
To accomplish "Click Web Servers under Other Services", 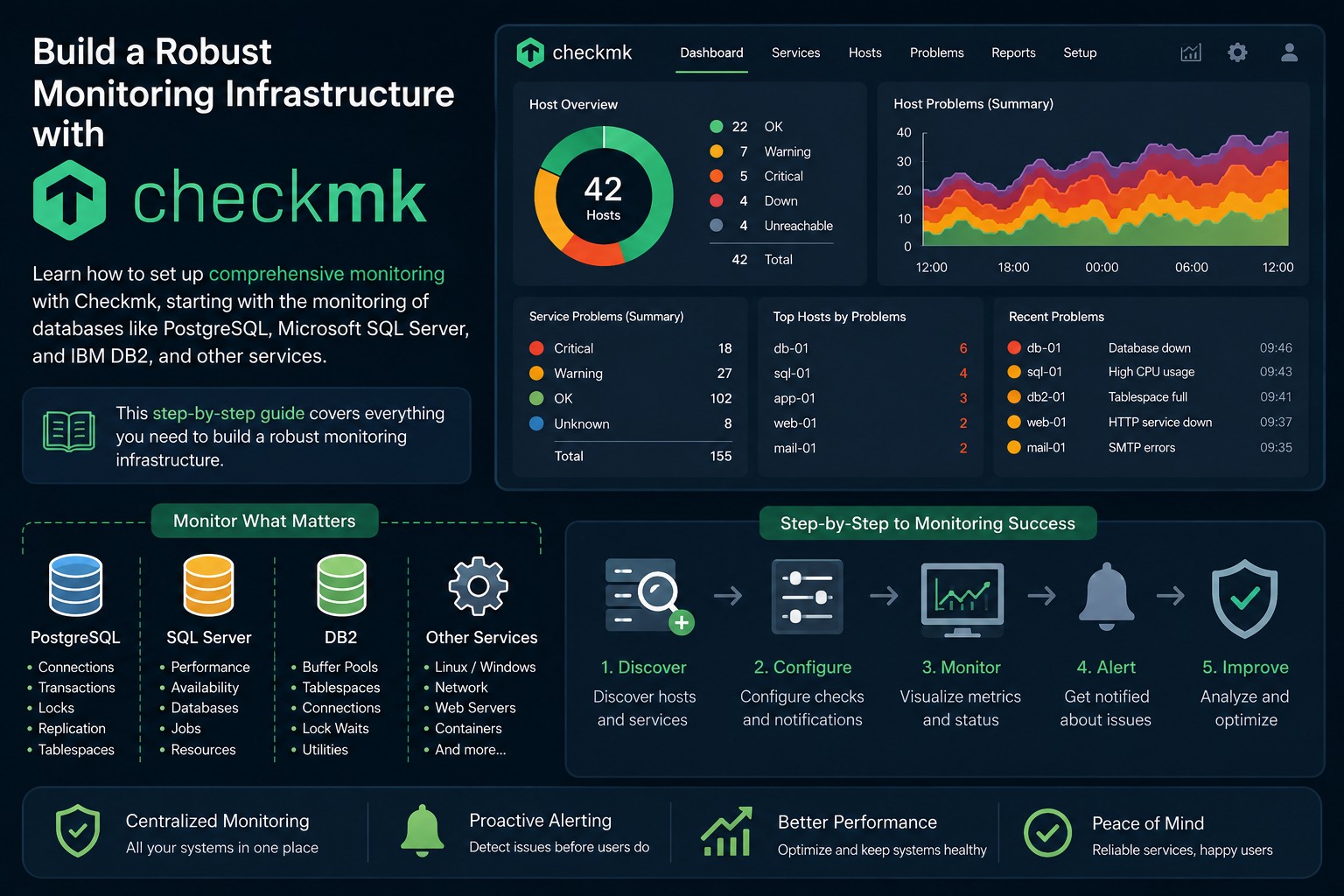I will (x=475, y=708).
